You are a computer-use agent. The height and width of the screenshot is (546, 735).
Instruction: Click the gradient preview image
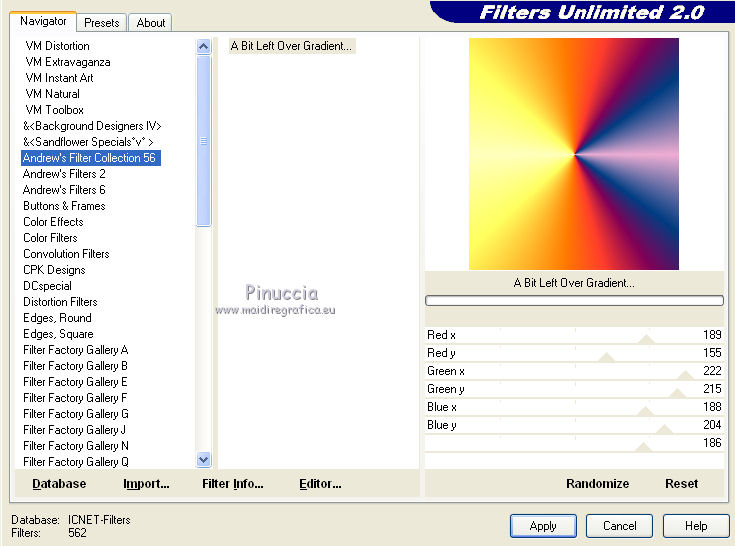[574, 154]
